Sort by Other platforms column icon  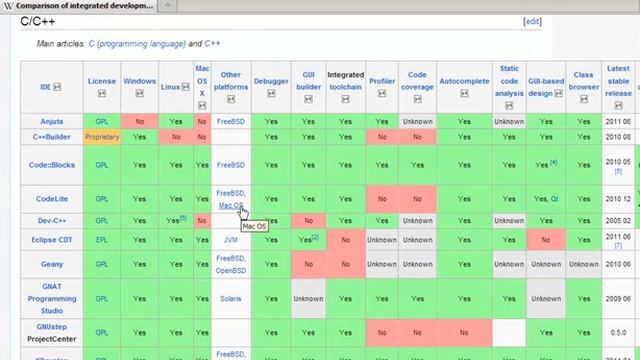231,99
